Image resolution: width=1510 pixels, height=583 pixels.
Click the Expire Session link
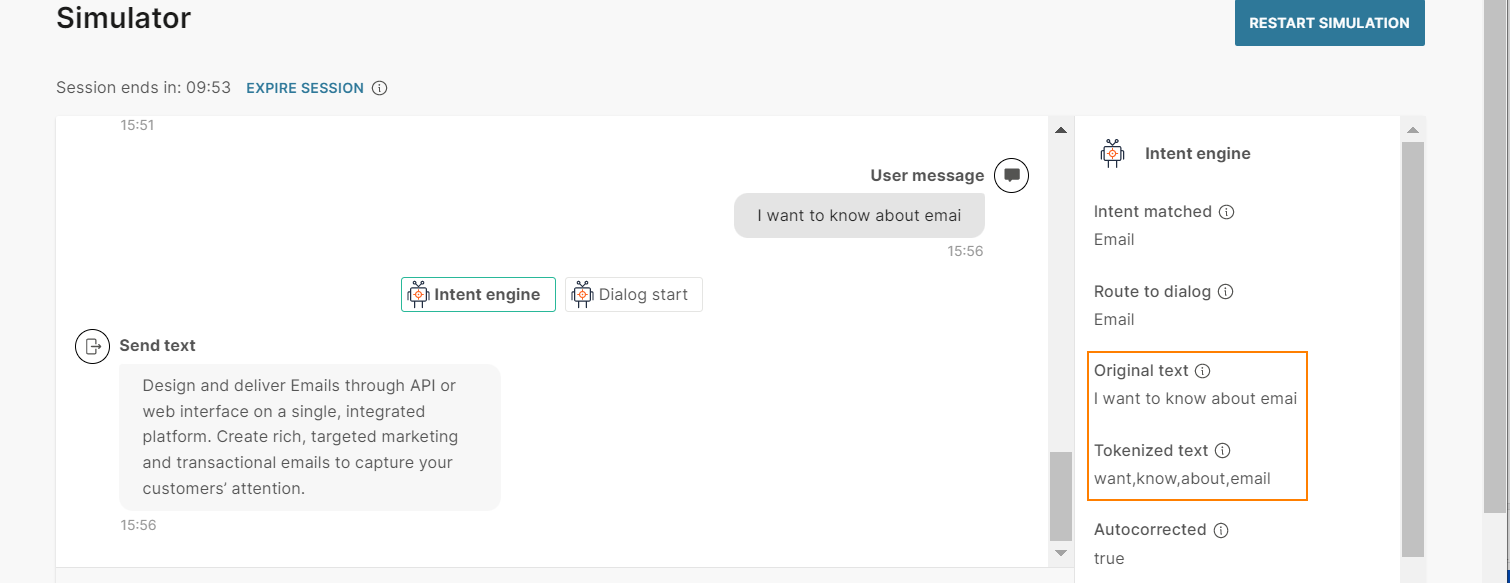[305, 88]
